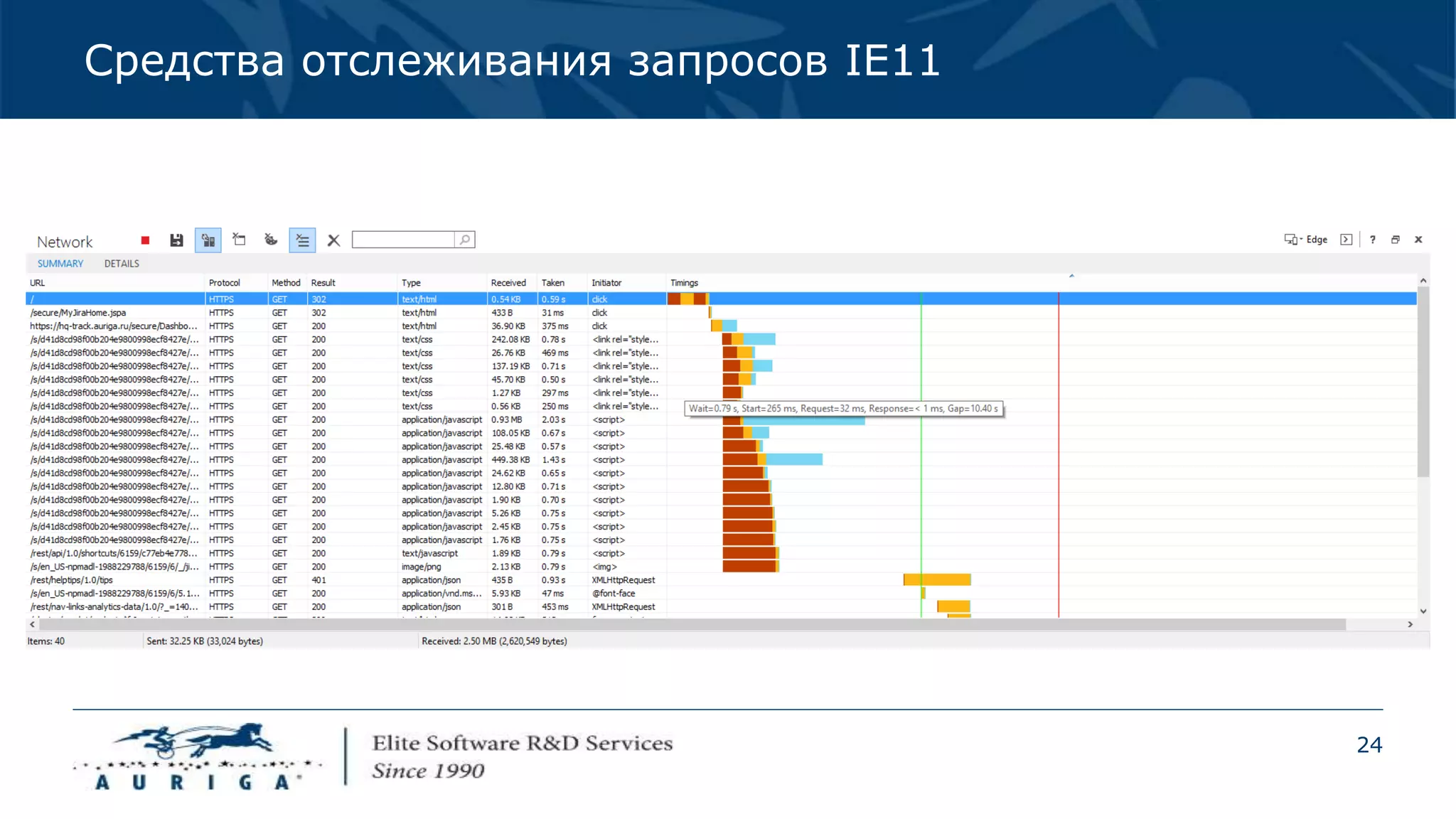Clear cookies icon in Network toolbar
Screen dimensions: 1456x819
point(271,240)
